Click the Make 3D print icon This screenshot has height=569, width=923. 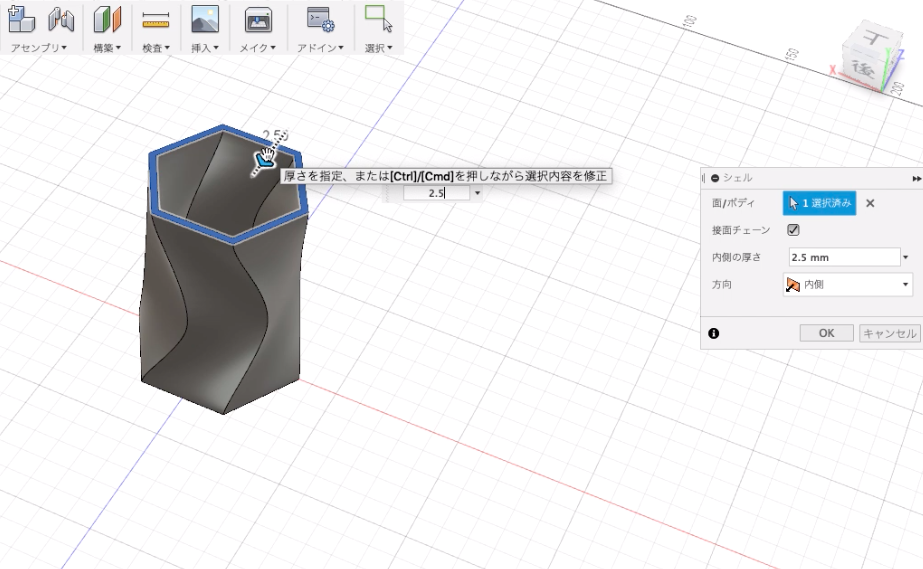pyautogui.click(x=258, y=20)
